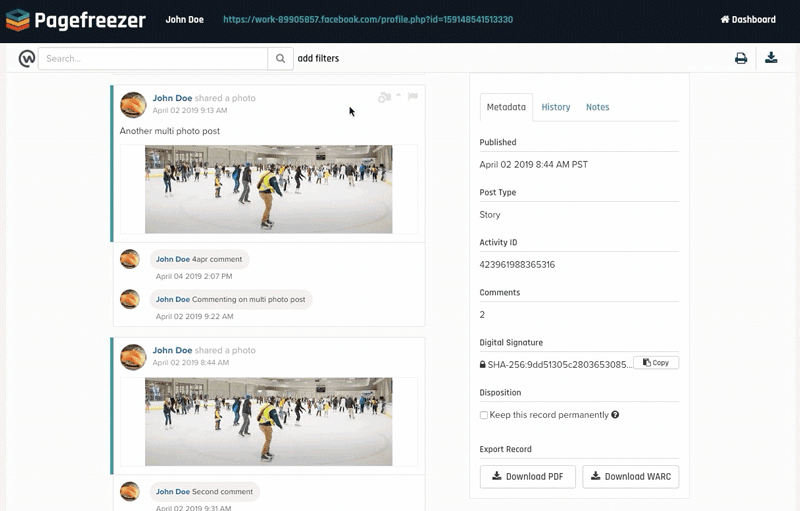Click the lock icon beside SHA-256
Screen dimensions: 800x511
[483, 365]
